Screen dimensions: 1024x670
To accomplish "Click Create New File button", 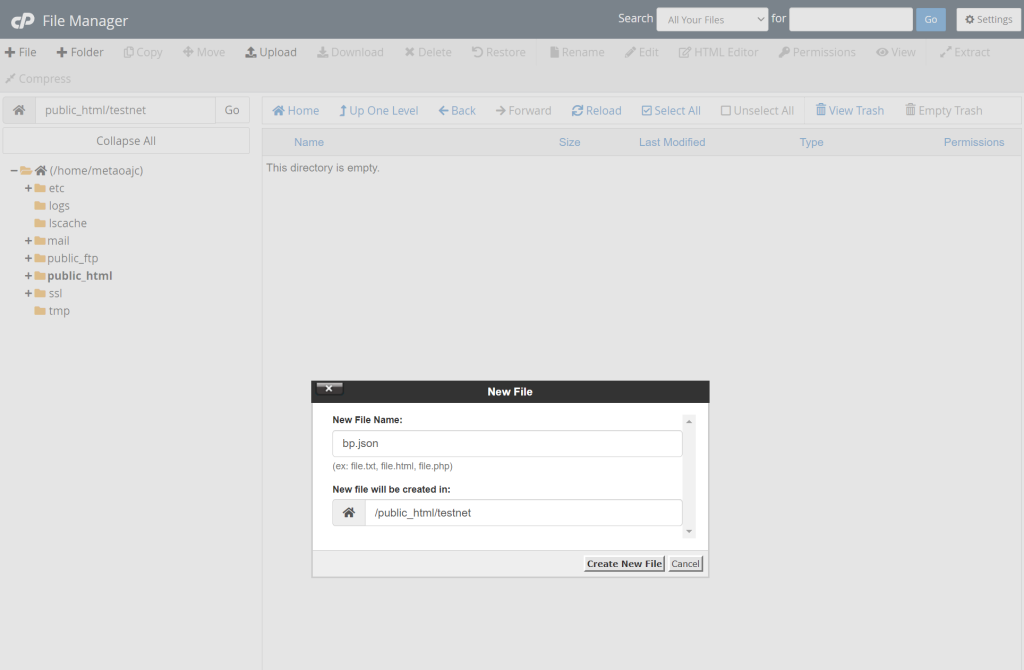I will [x=624, y=564].
